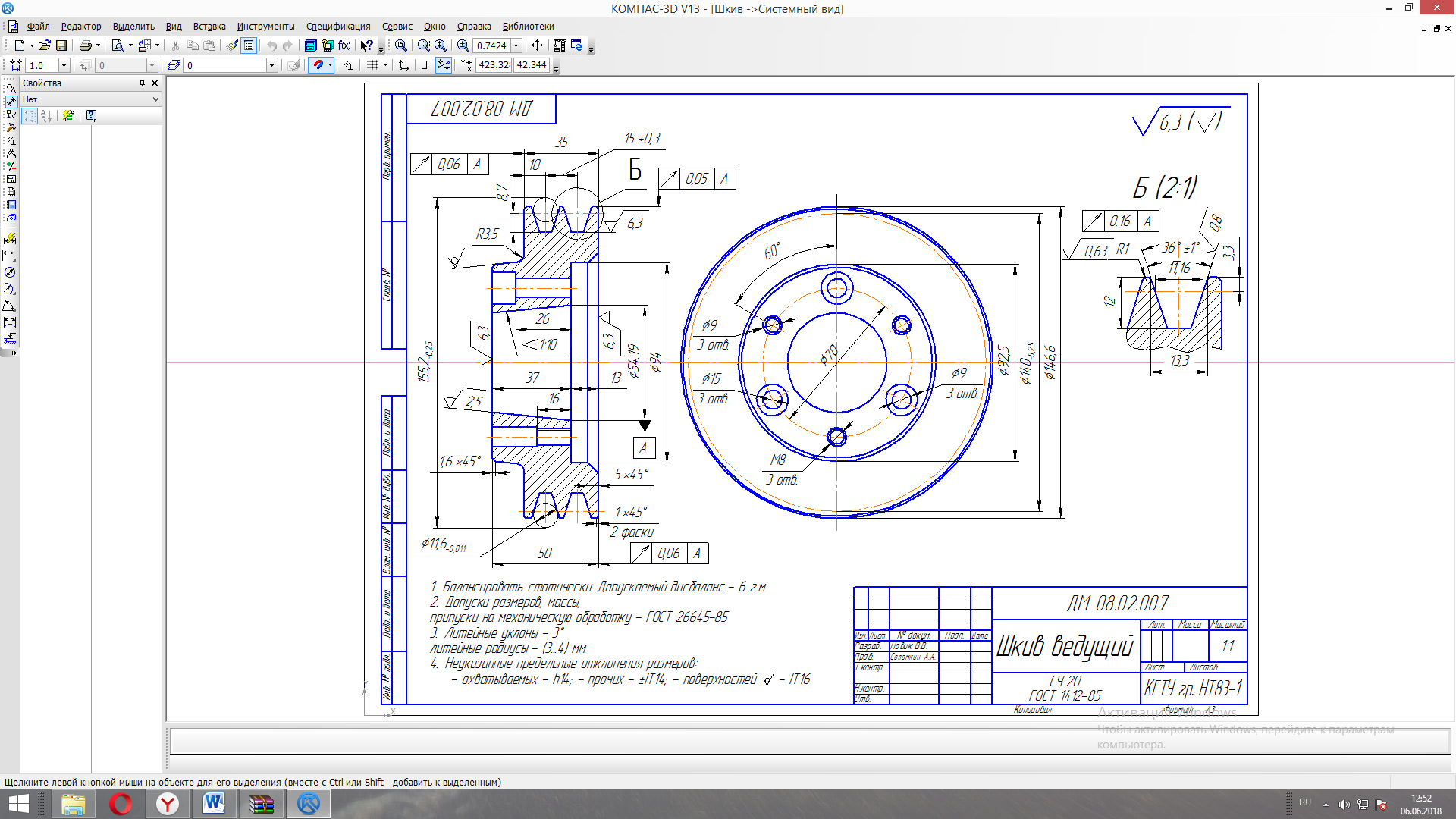Click the Print icon
This screenshot has width=1456, height=819.
point(85,45)
